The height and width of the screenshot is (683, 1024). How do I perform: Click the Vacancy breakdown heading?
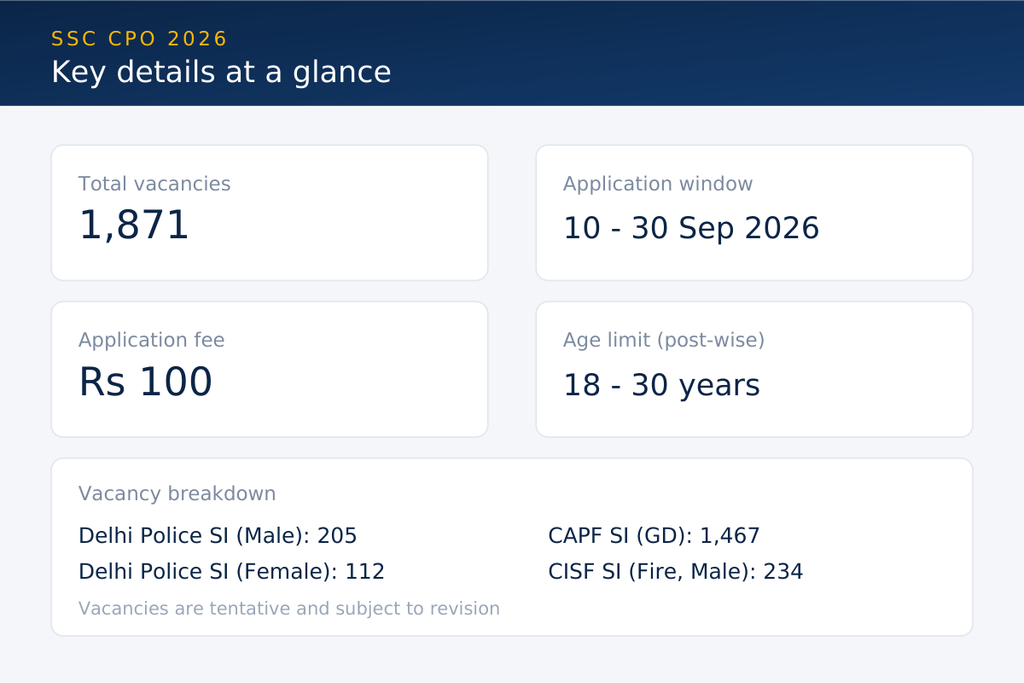[x=177, y=494]
